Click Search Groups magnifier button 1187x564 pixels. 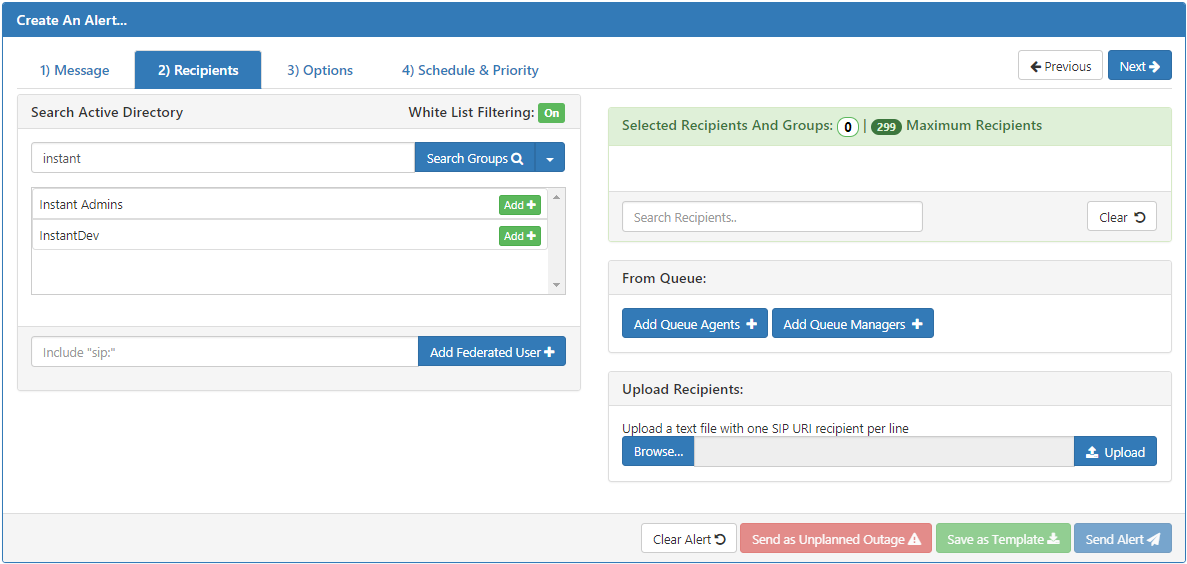click(x=475, y=158)
